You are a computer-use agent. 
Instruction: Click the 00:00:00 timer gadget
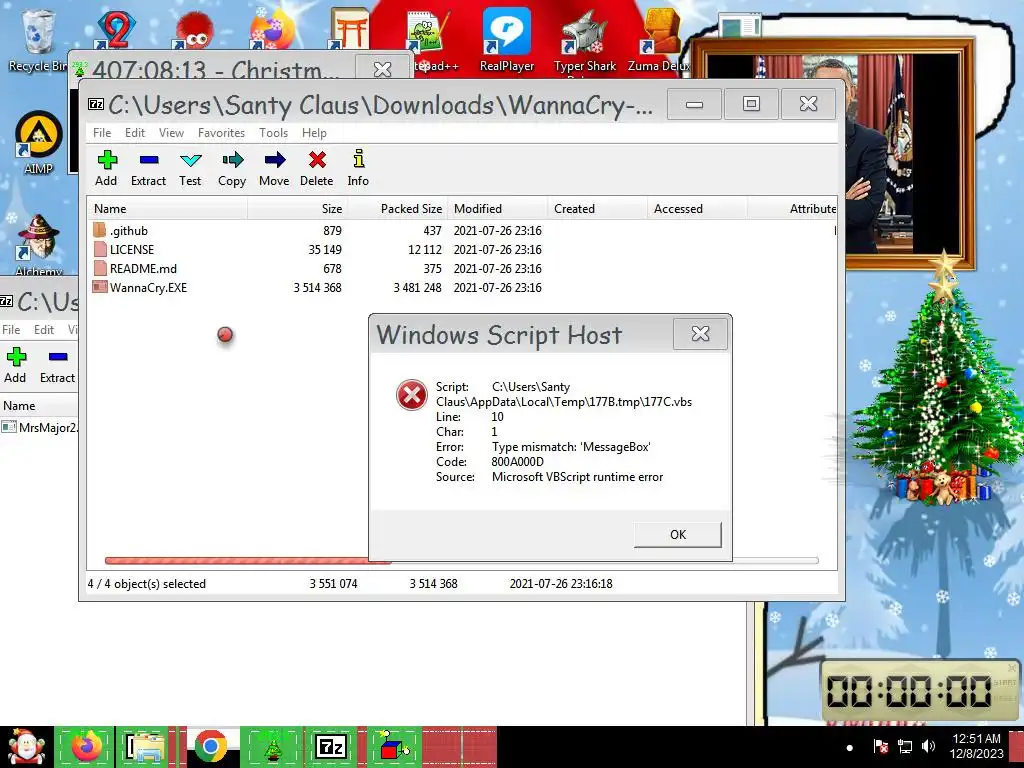918,691
